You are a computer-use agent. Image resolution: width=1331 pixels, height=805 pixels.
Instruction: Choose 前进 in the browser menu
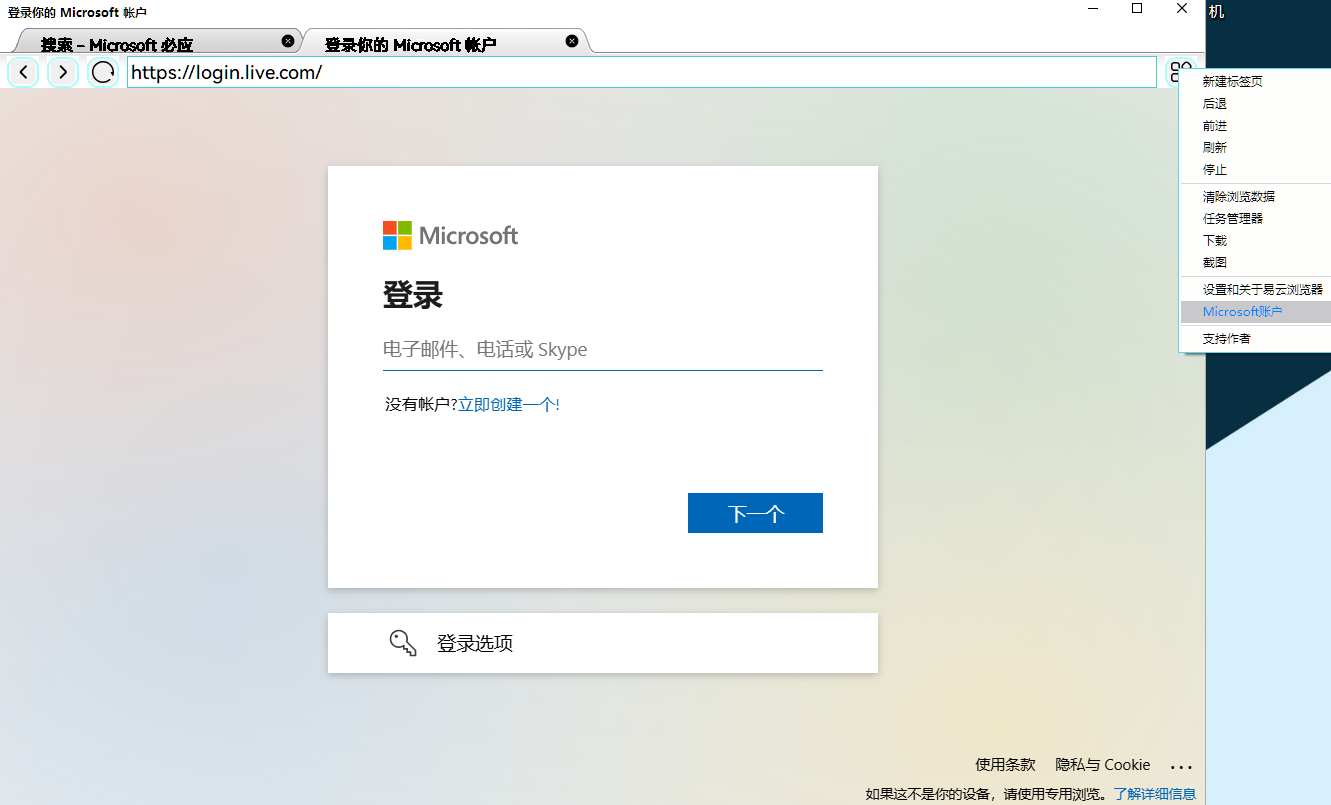point(1255,126)
